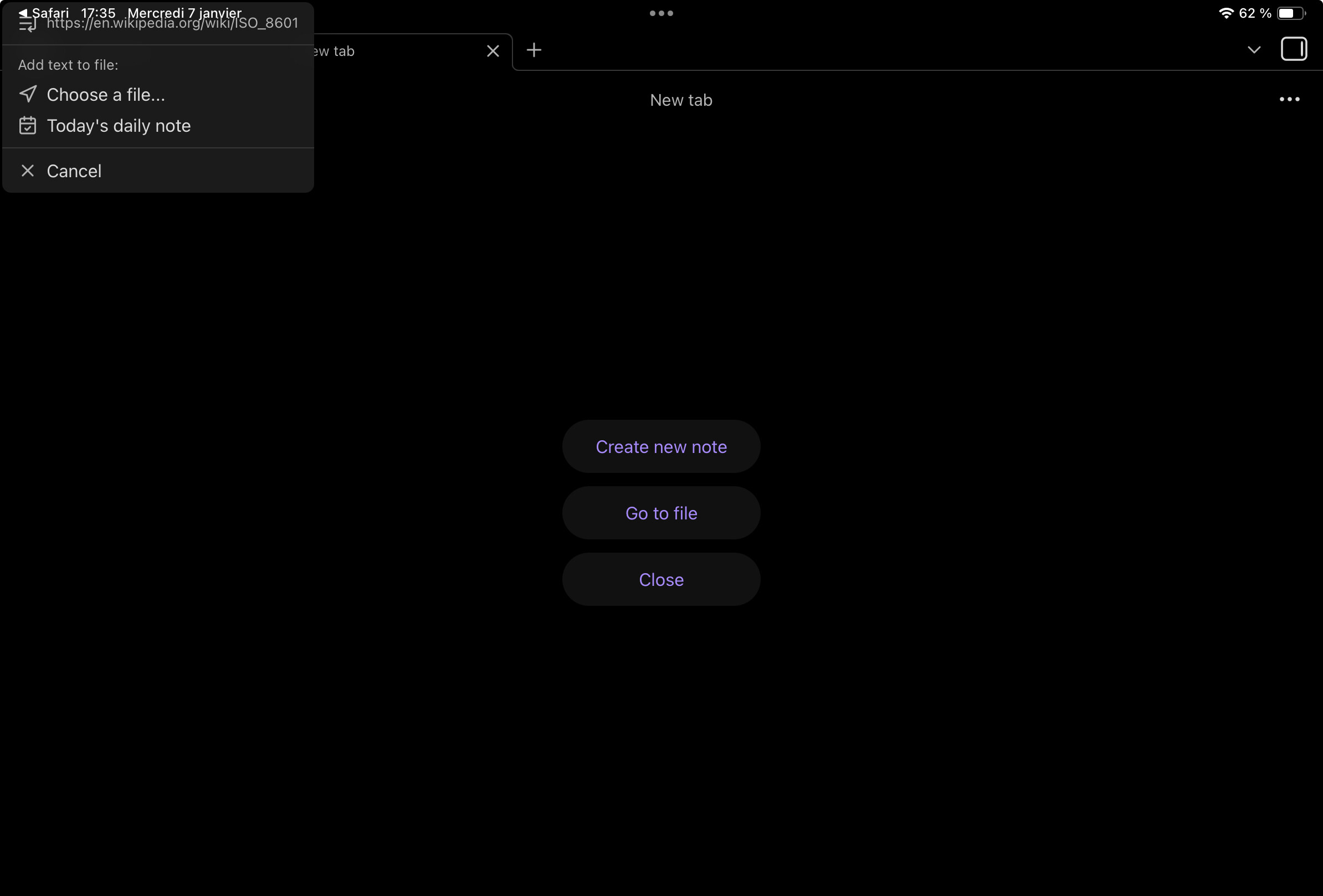The width and height of the screenshot is (1323, 896).
Task: Expand the tab list chevron dropdown
Action: (x=1254, y=50)
